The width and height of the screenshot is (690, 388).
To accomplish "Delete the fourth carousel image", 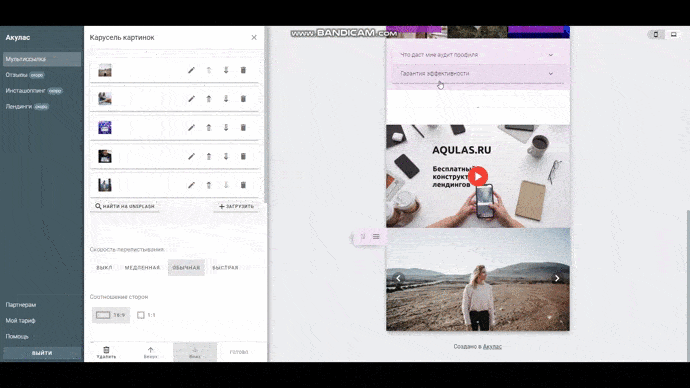I will (243, 156).
